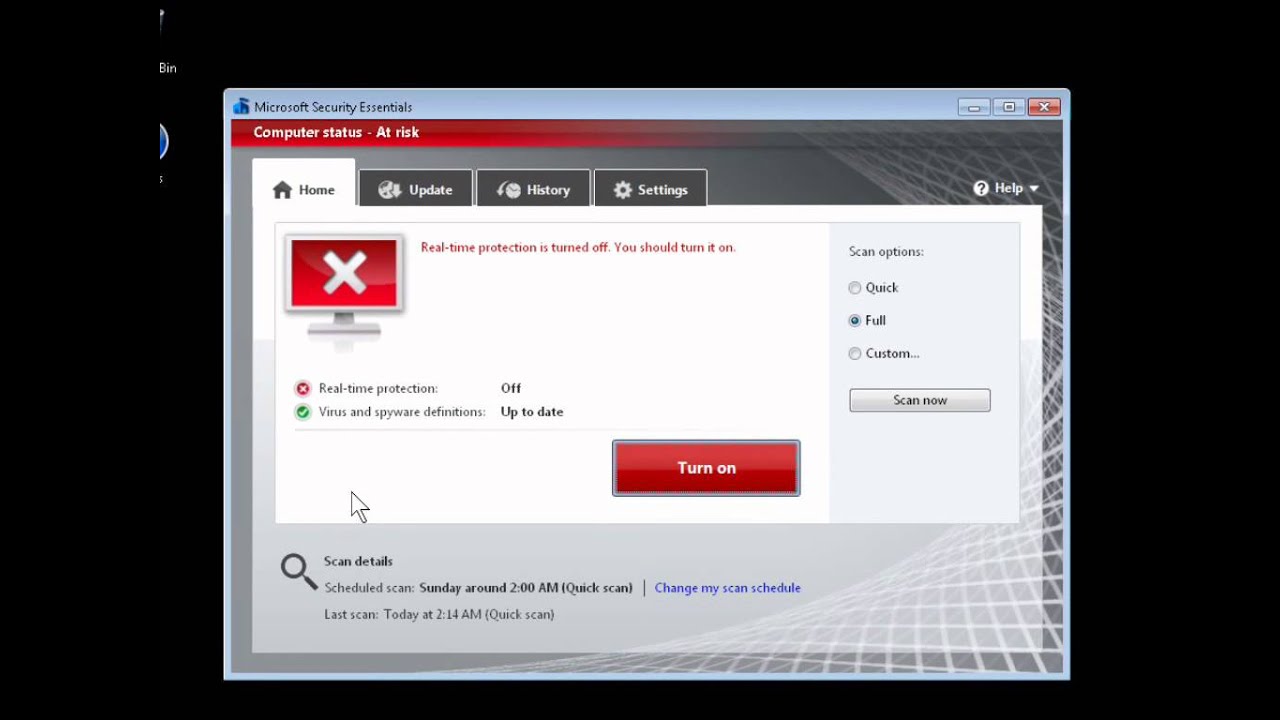
Task: Click the Scan details magnifying glass icon
Action: (298, 572)
